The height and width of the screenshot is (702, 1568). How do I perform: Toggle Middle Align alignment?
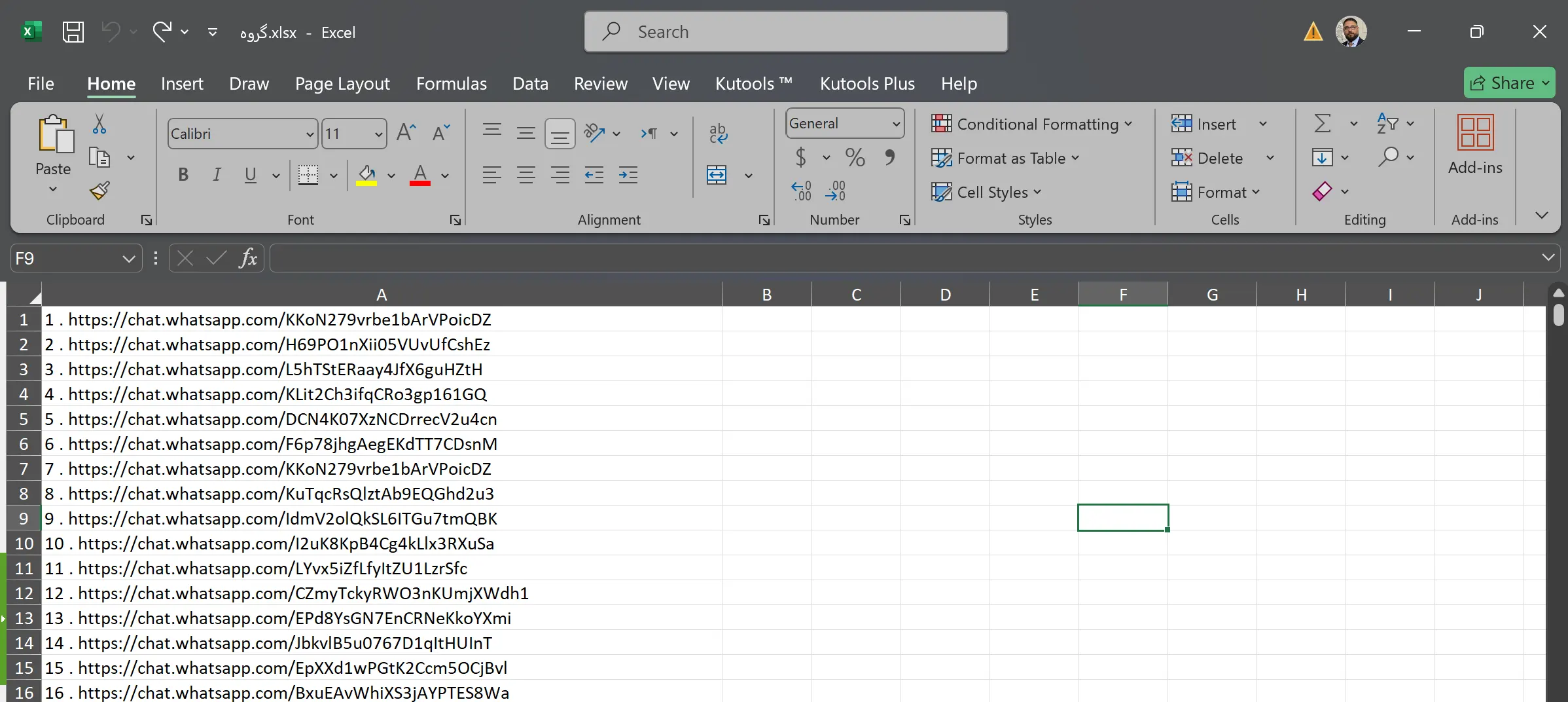tap(526, 133)
